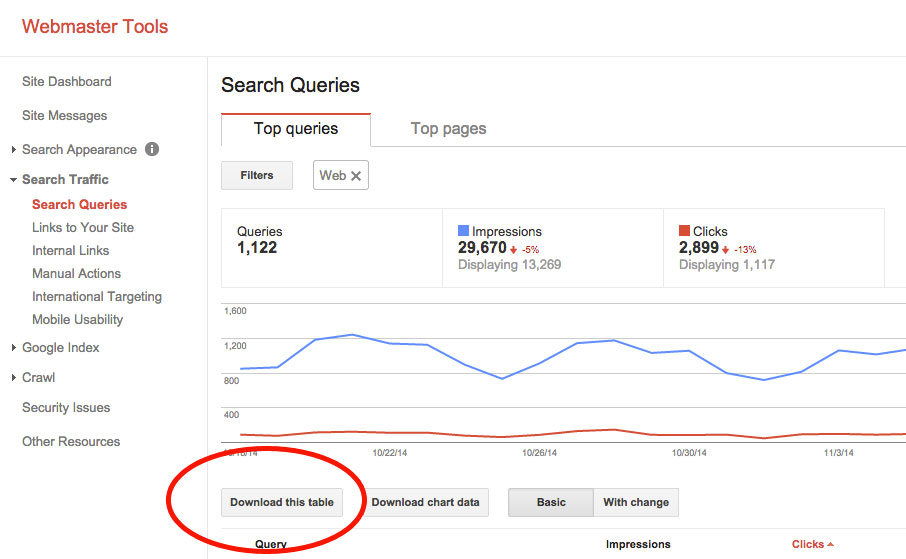Image resolution: width=906 pixels, height=559 pixels.
Task: Expand the Crawl section
Action: 13,378
